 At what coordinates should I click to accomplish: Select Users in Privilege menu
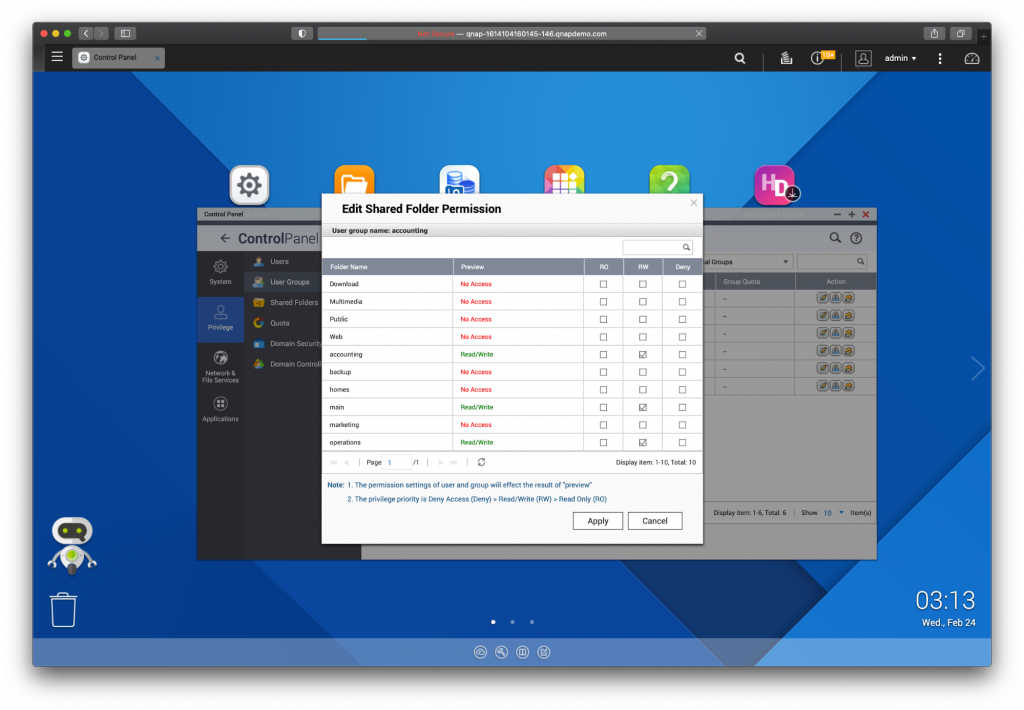282,261
